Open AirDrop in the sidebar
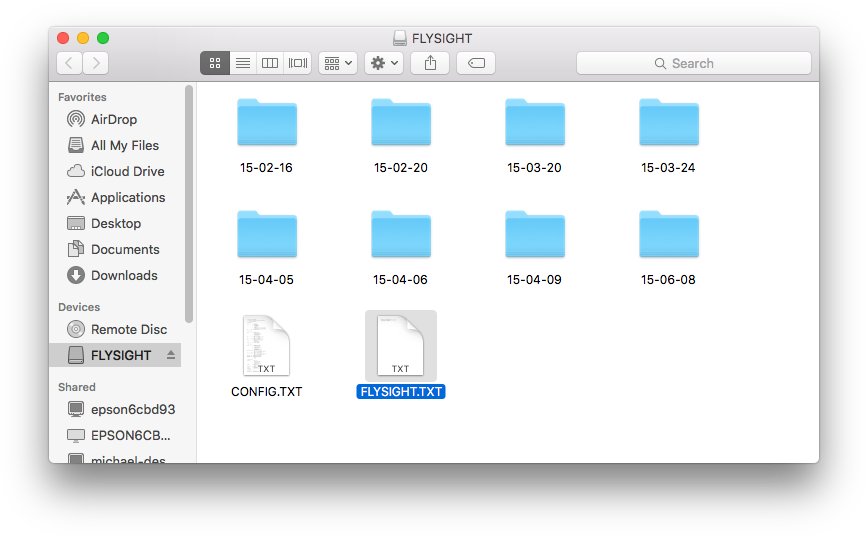This screenshot has width=867, height=537. coord(113,119)
